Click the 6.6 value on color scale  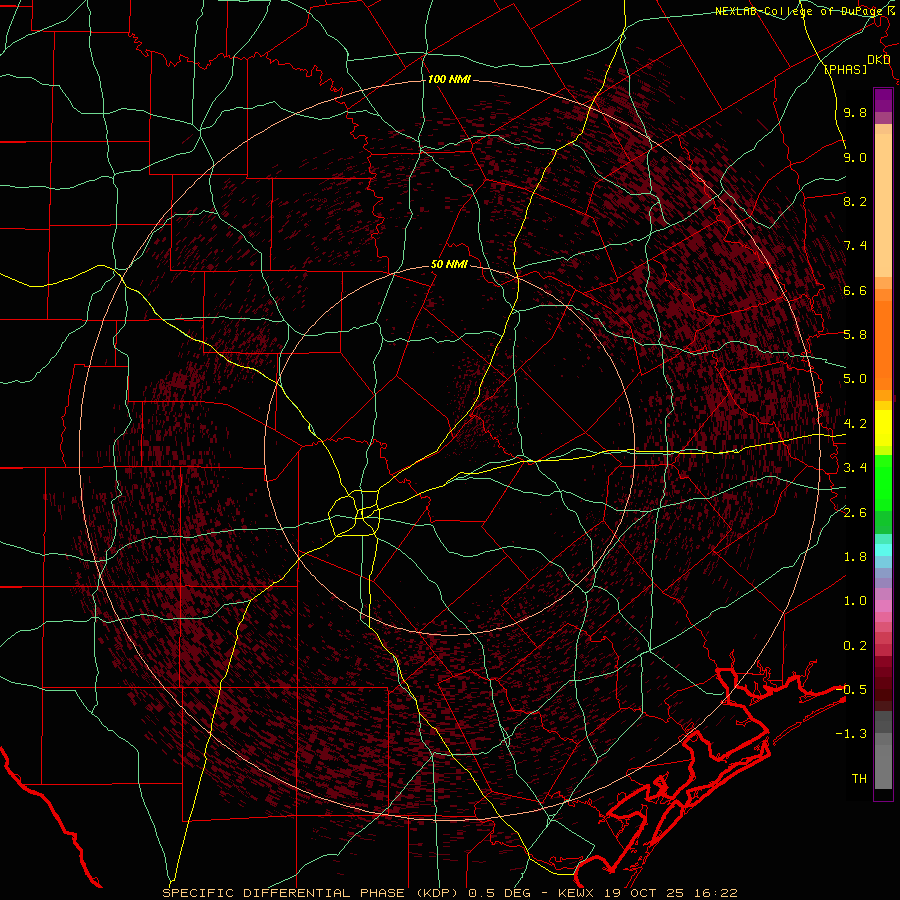tap(855, 290)
